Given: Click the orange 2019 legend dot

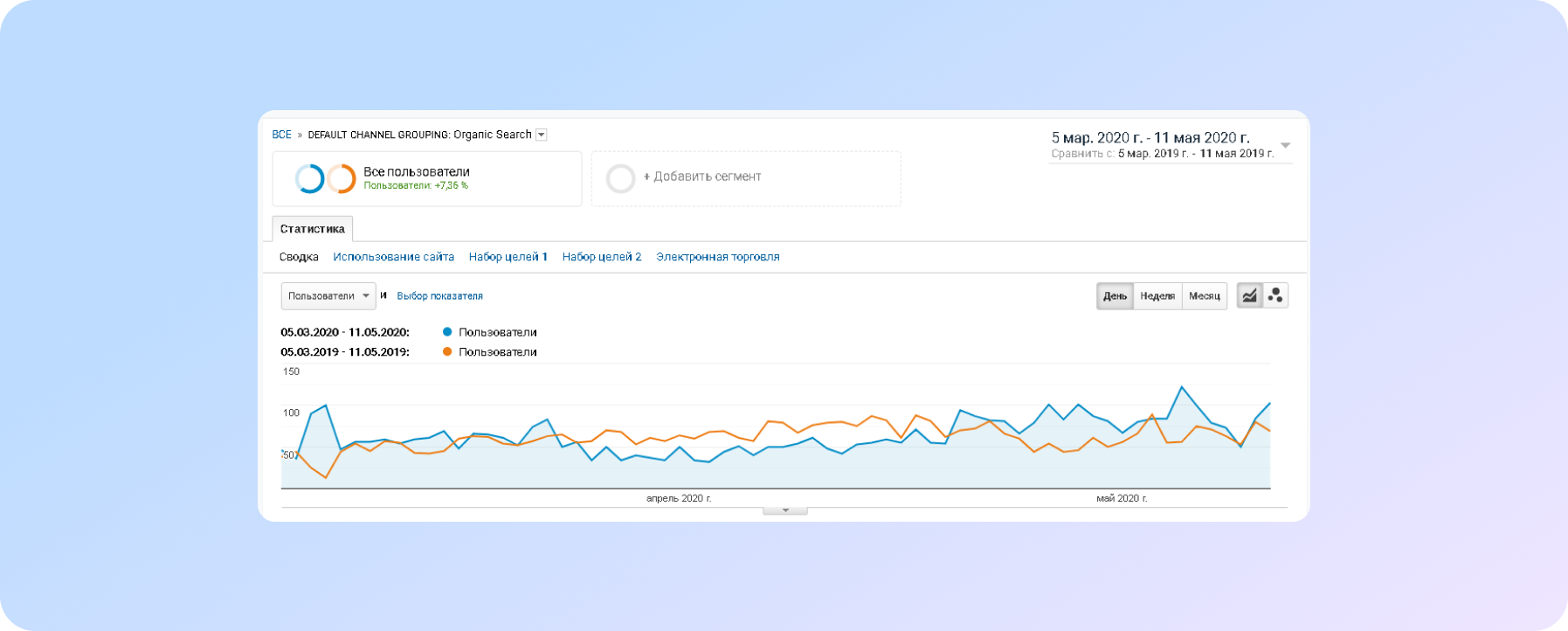Looking at the screenshot, I should [x=447, y=351].
